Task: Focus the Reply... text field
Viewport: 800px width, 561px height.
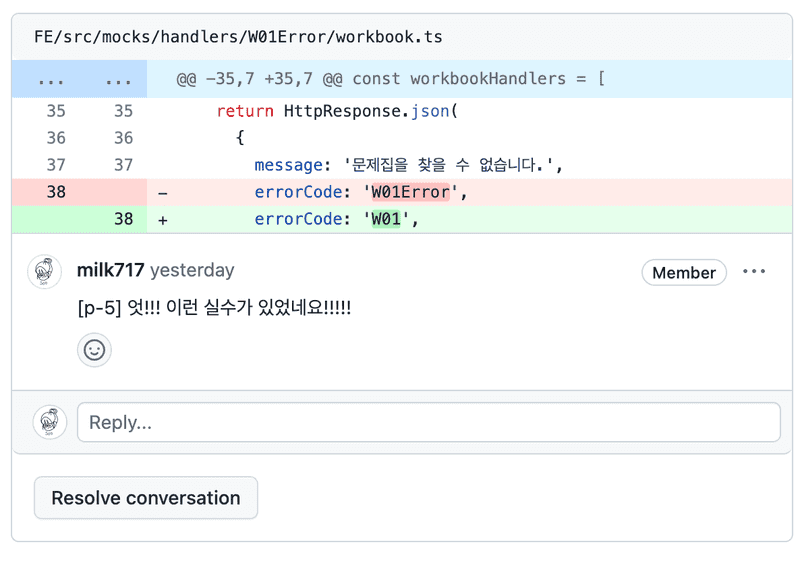Action: (428, 422)
